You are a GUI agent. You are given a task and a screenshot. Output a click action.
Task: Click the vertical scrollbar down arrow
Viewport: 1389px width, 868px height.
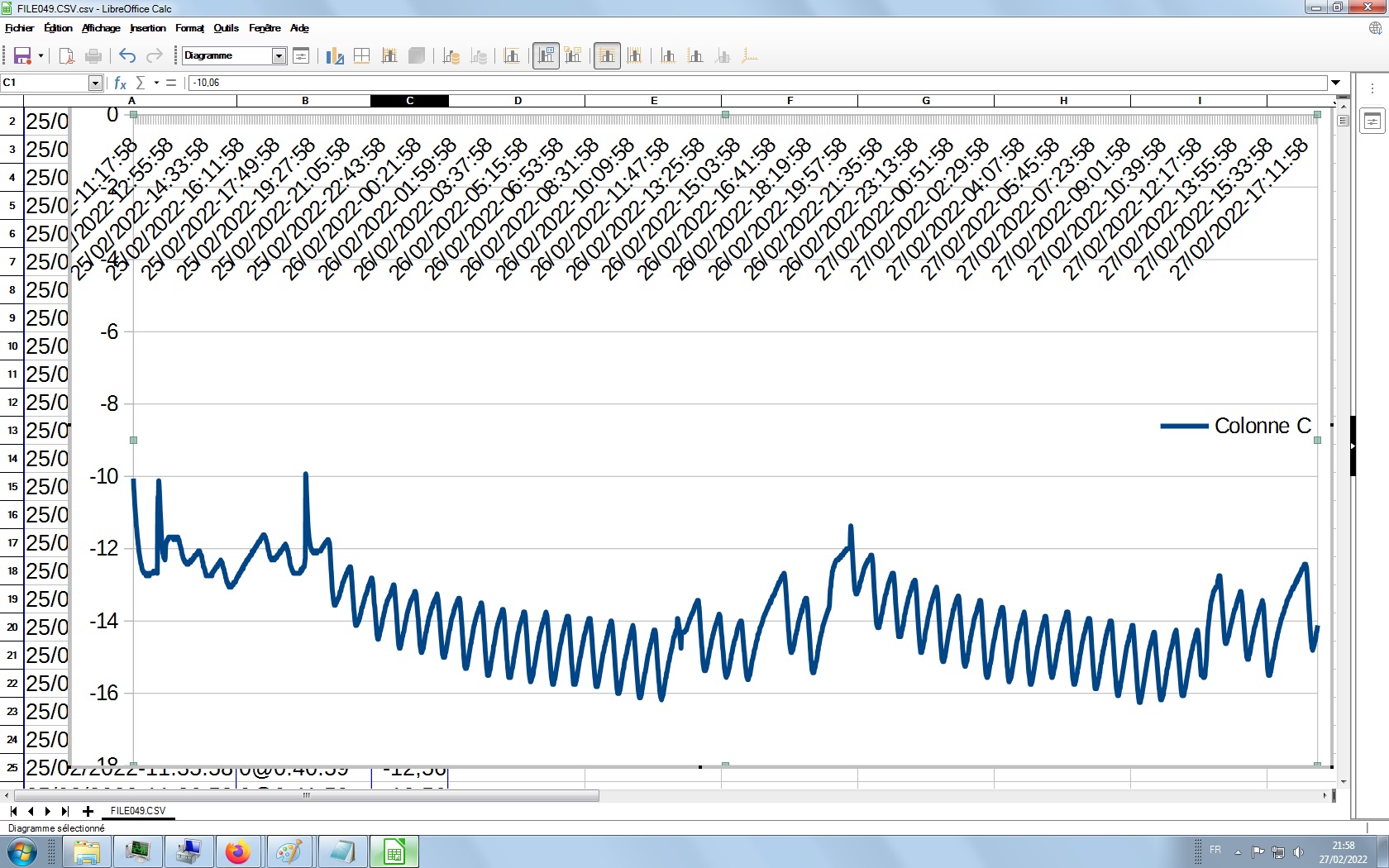coord(1344,781)
